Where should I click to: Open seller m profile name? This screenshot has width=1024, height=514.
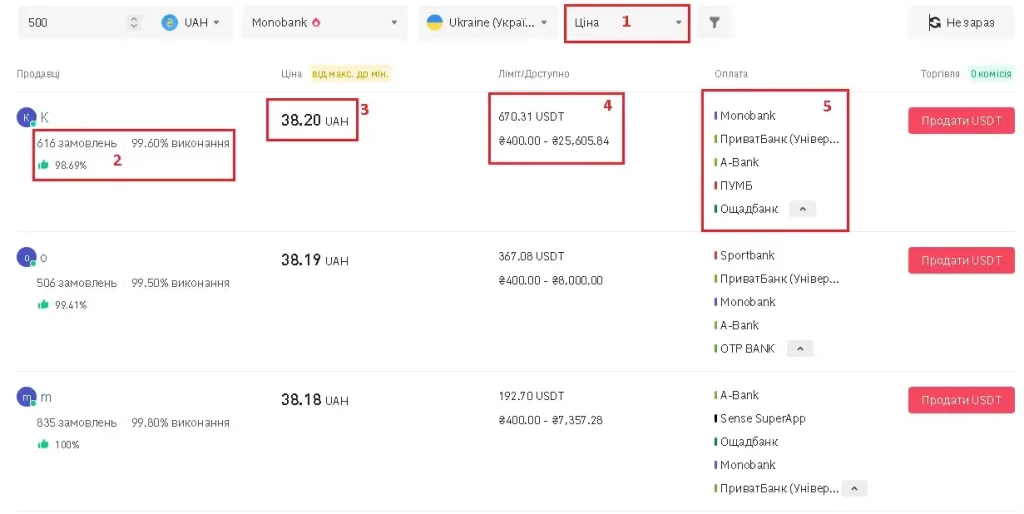point(46,397)
